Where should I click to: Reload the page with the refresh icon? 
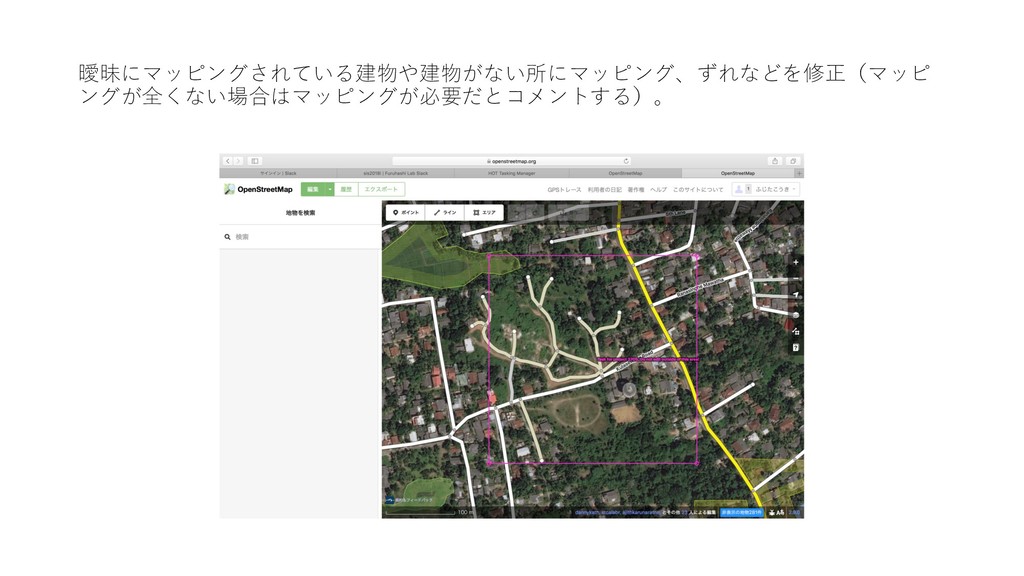click(626, 161)
